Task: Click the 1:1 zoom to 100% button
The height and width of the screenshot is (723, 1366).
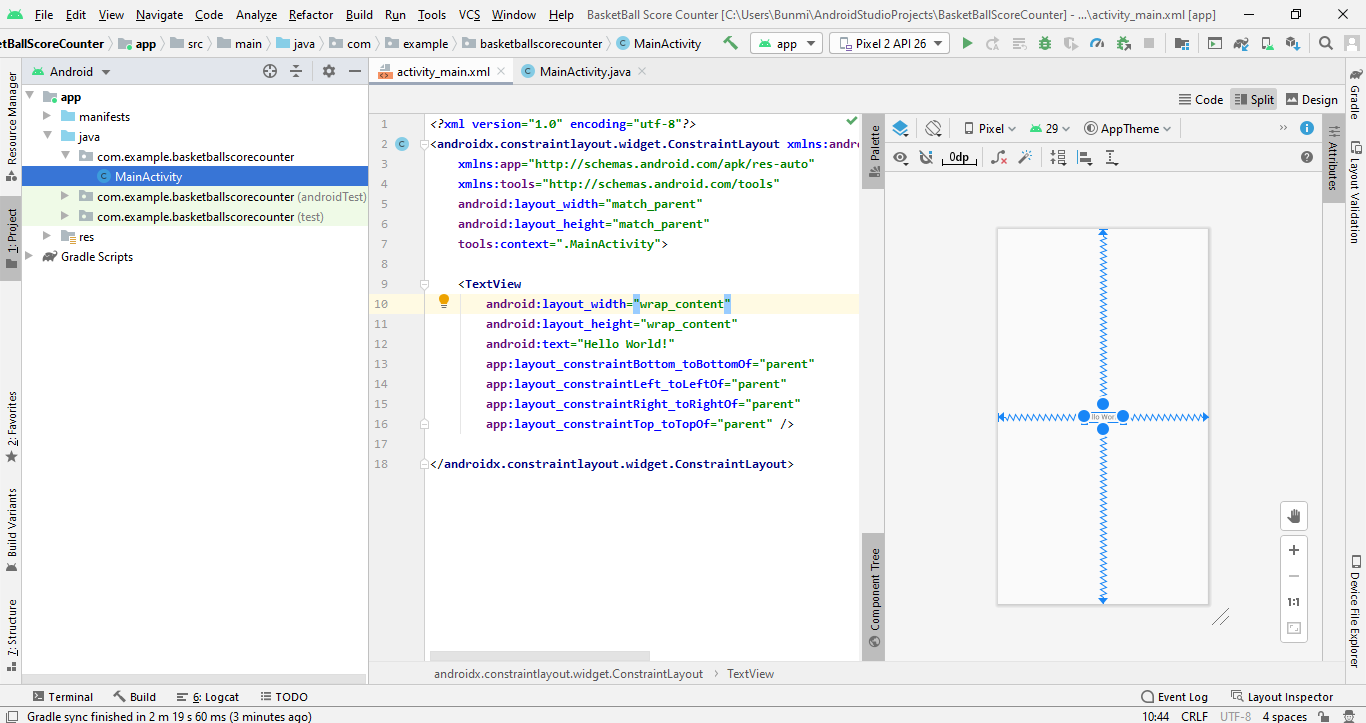Action: click(1294, 602)
